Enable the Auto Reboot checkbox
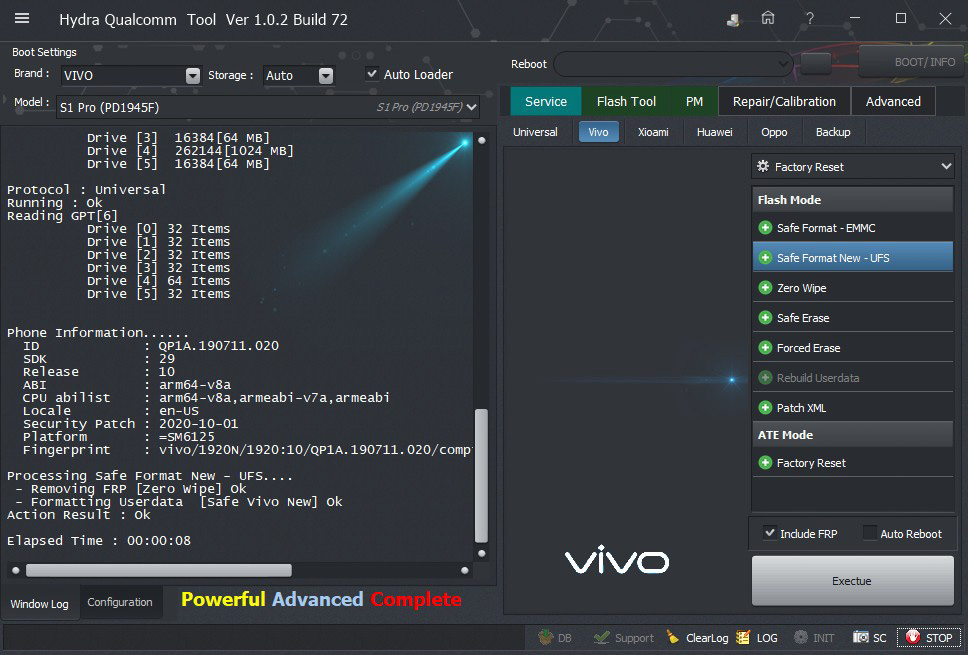Viewport: 968px width, 655px height. [869, 533]
